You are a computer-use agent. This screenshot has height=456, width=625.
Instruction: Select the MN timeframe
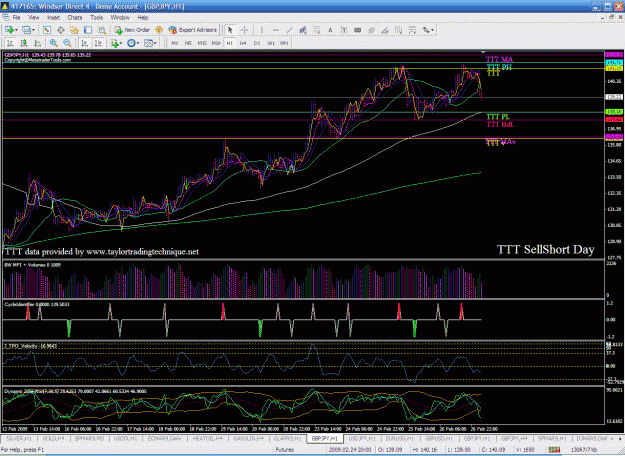coord(284,43)
